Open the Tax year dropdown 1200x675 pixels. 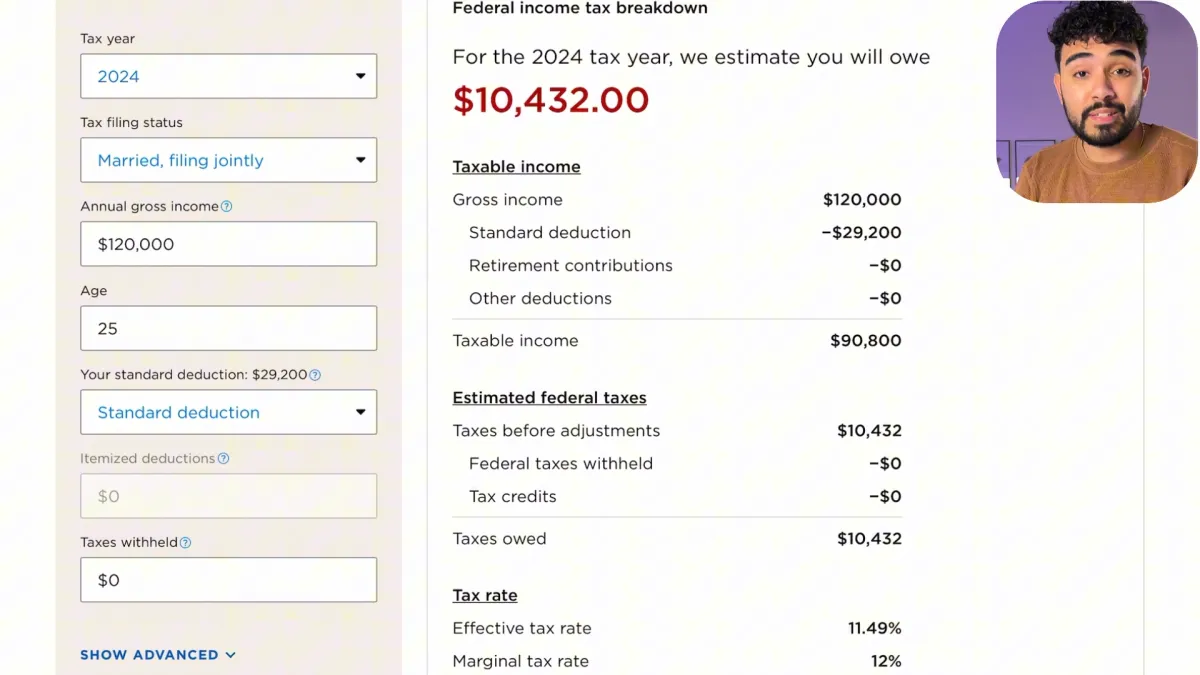228,76
